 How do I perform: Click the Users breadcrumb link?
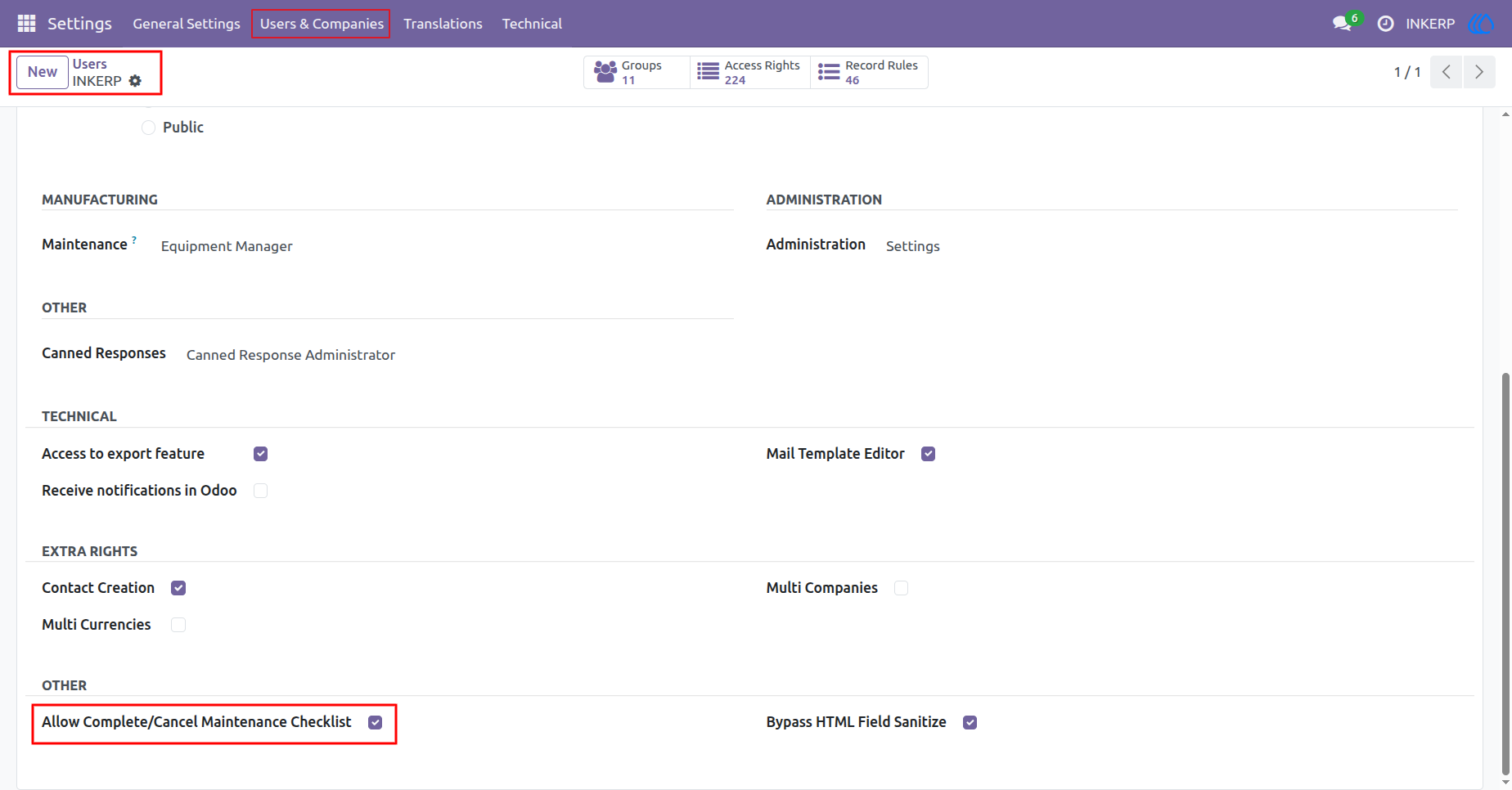(90, 64)
